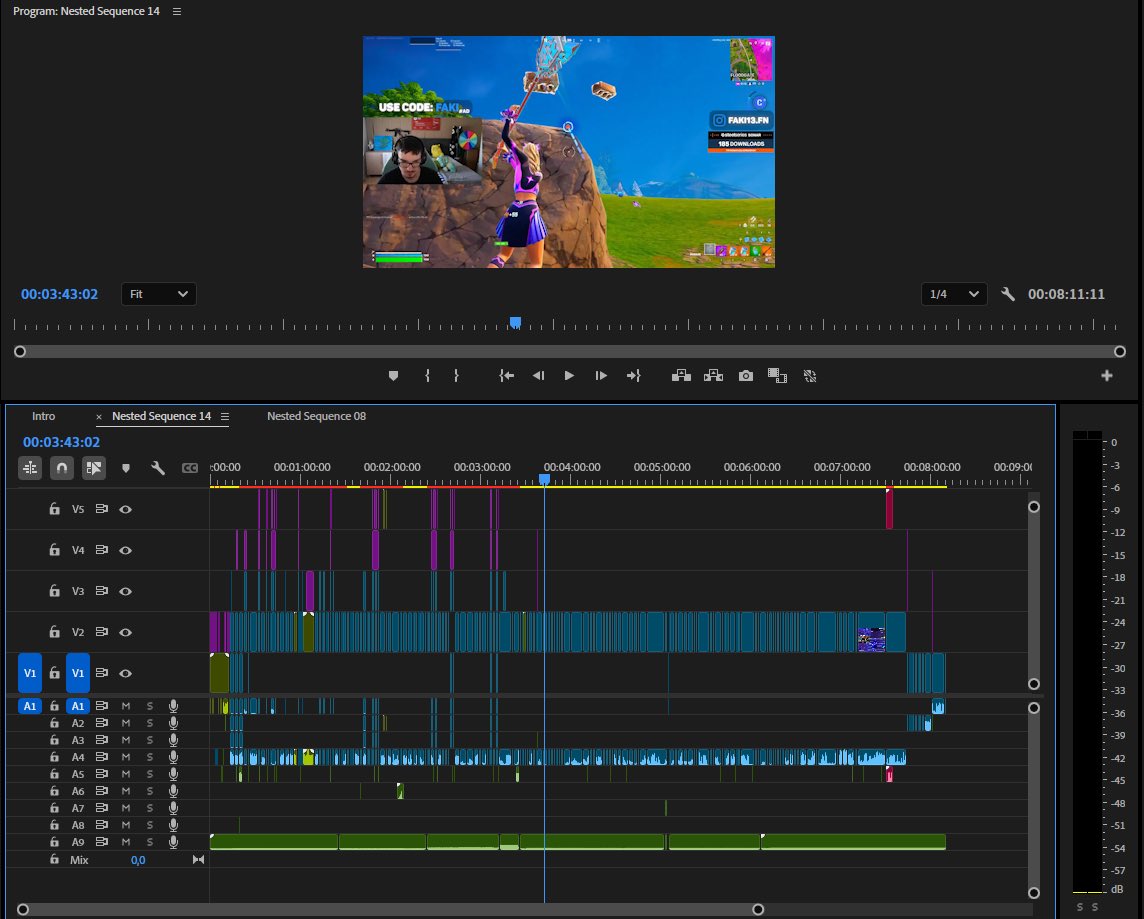Toggle Snap in Timeline magnet

click(x=62, y=468)
